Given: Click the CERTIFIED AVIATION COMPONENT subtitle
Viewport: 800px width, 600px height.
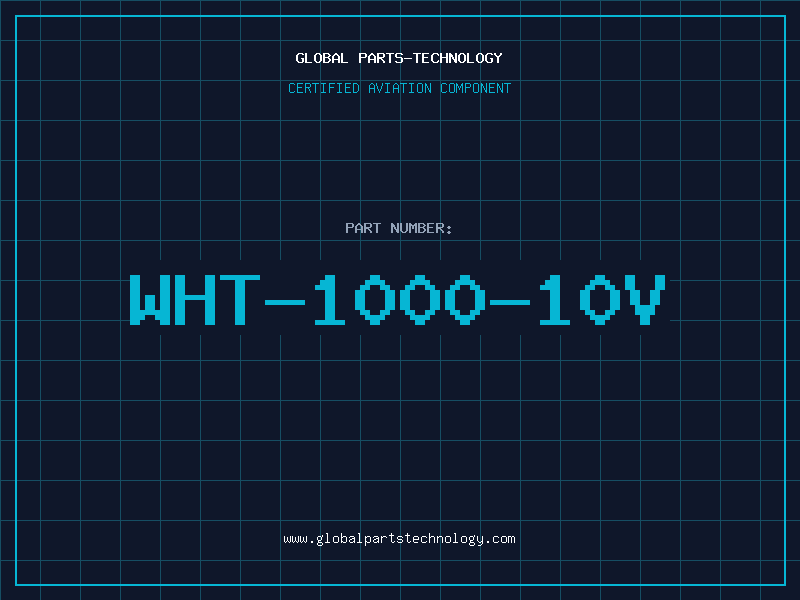Looking at the screenshot, I should click(x=399, y=88).
